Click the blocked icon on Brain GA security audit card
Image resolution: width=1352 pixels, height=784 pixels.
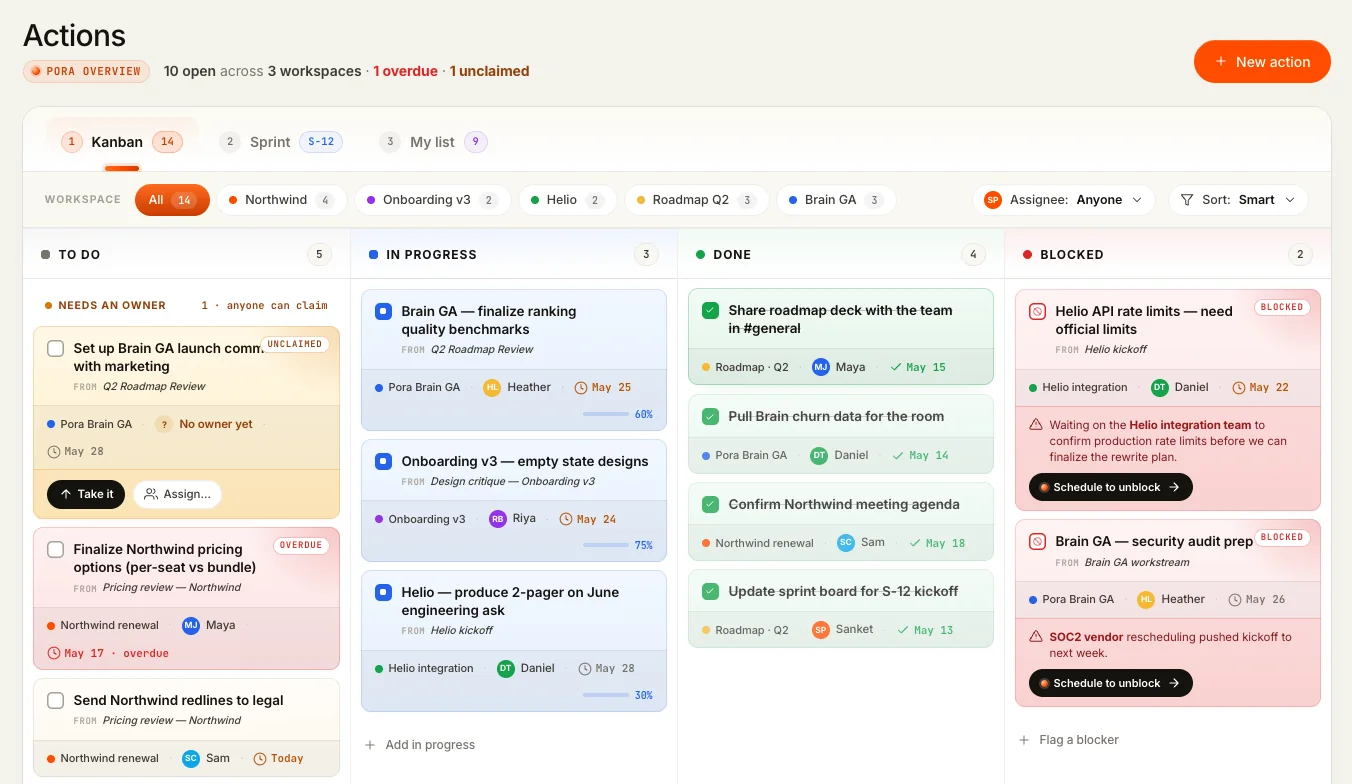[1037, 542]
